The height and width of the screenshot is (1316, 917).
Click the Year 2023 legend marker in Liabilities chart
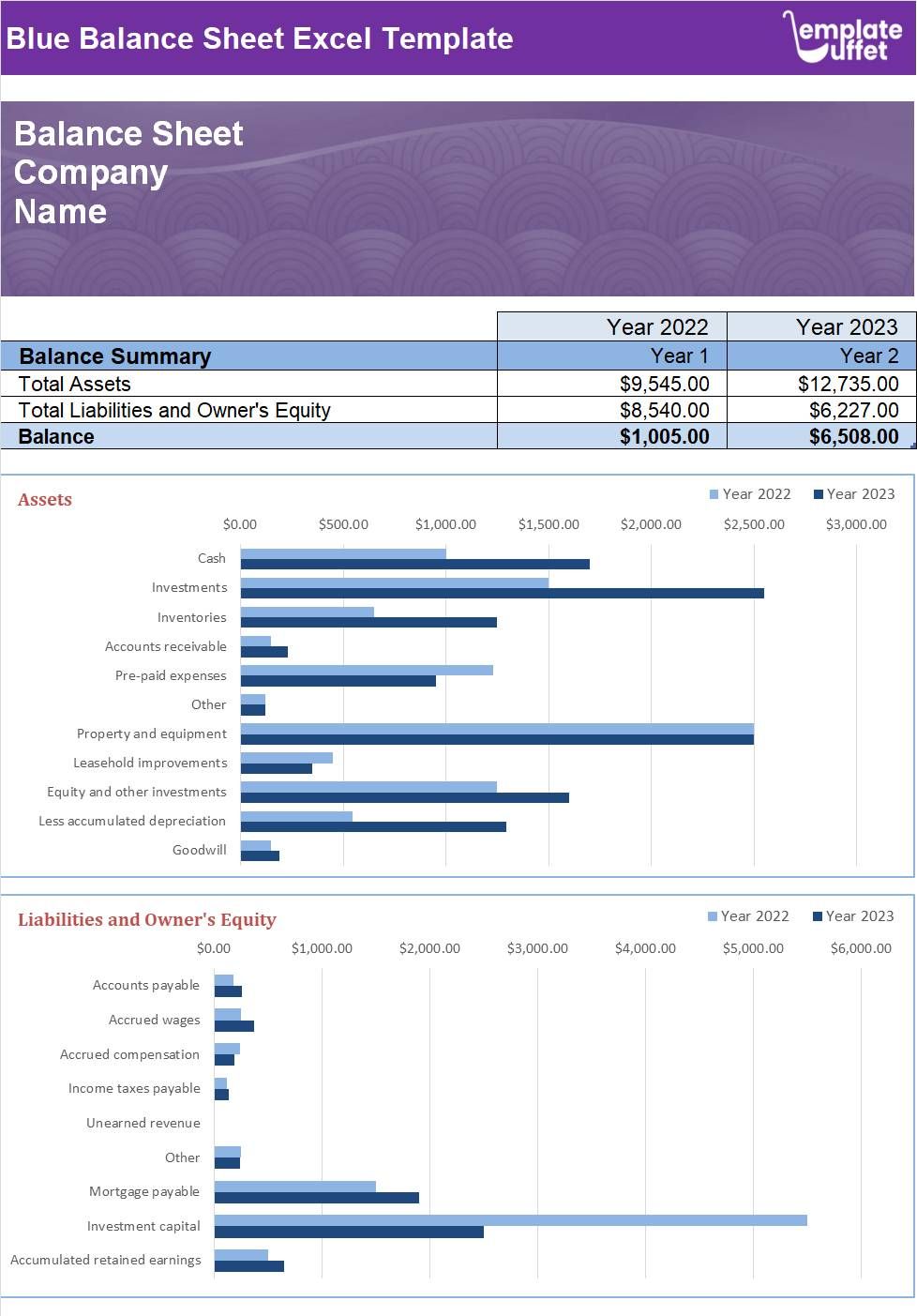[x=817, y=915]
